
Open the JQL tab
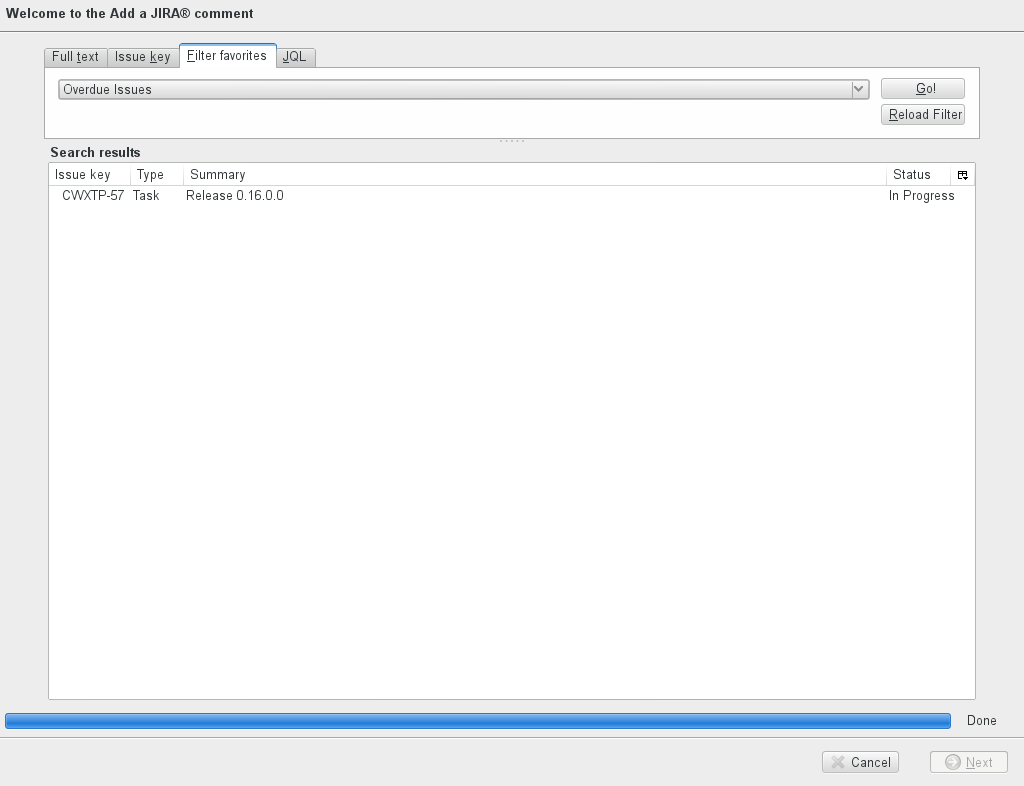(295, 57)
